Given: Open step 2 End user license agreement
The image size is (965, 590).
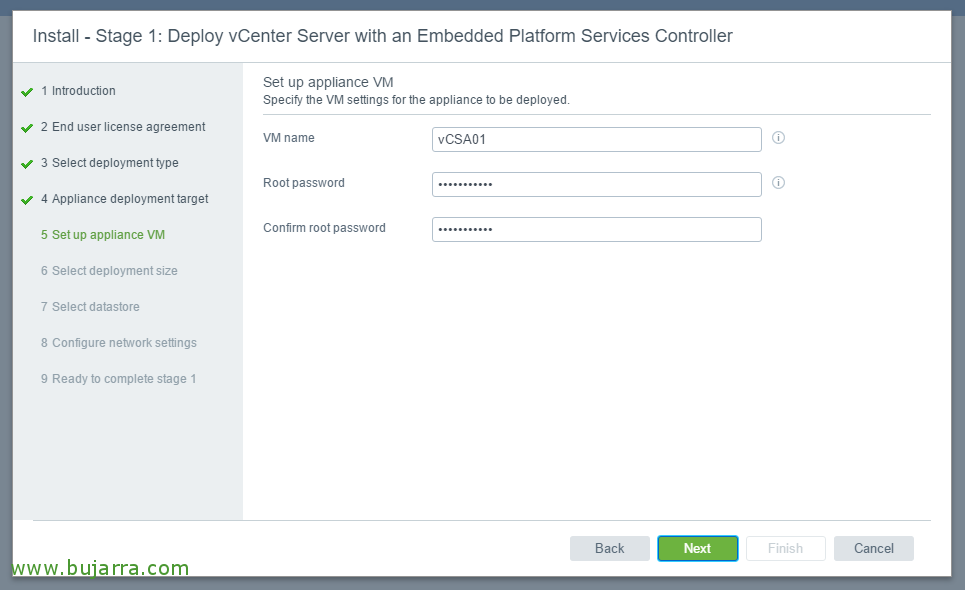Looking at the screenshot, I should pyautogui.click(x=123, y=127).
